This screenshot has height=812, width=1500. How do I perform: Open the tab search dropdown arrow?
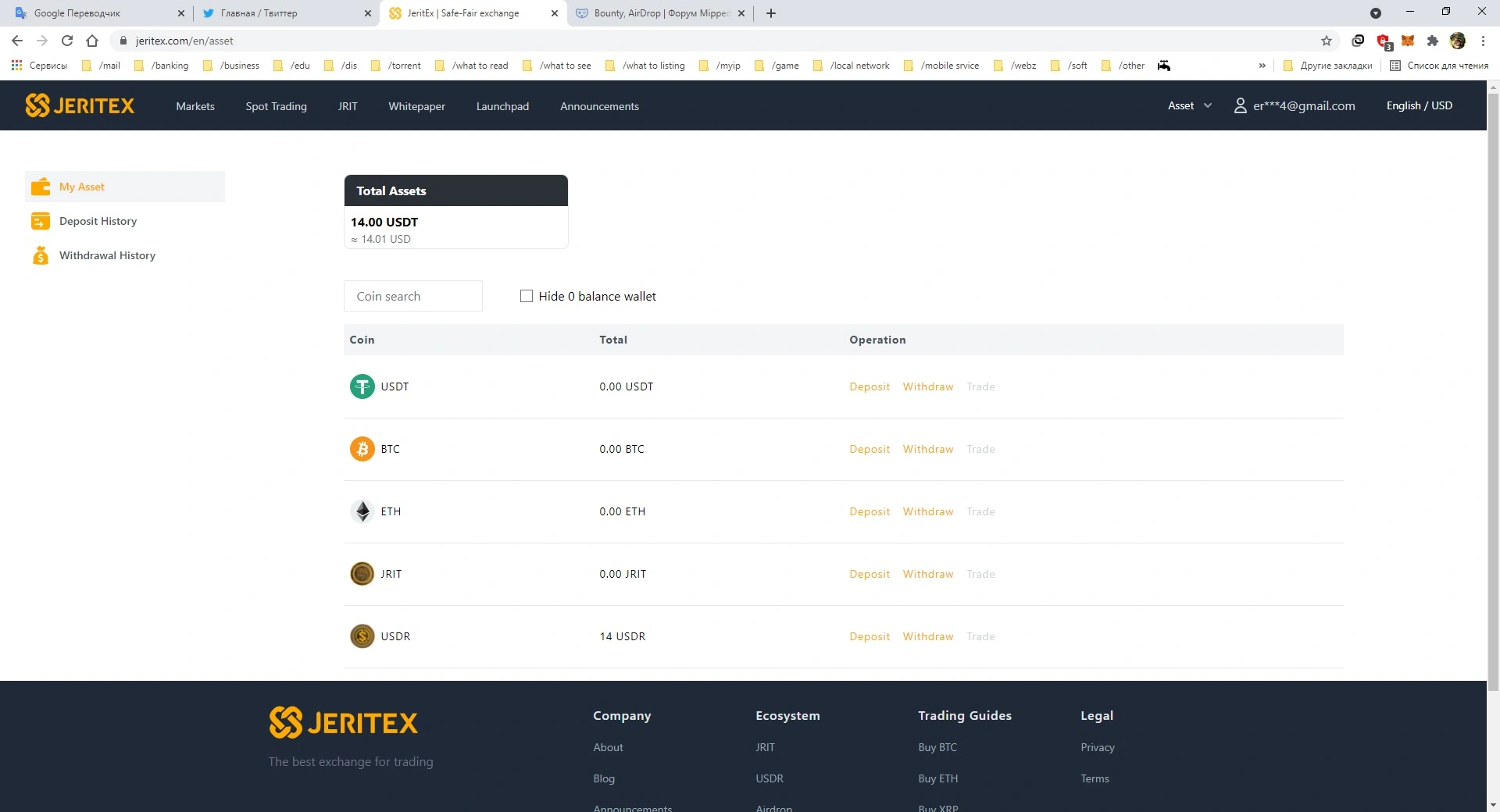click(1376, 13)
